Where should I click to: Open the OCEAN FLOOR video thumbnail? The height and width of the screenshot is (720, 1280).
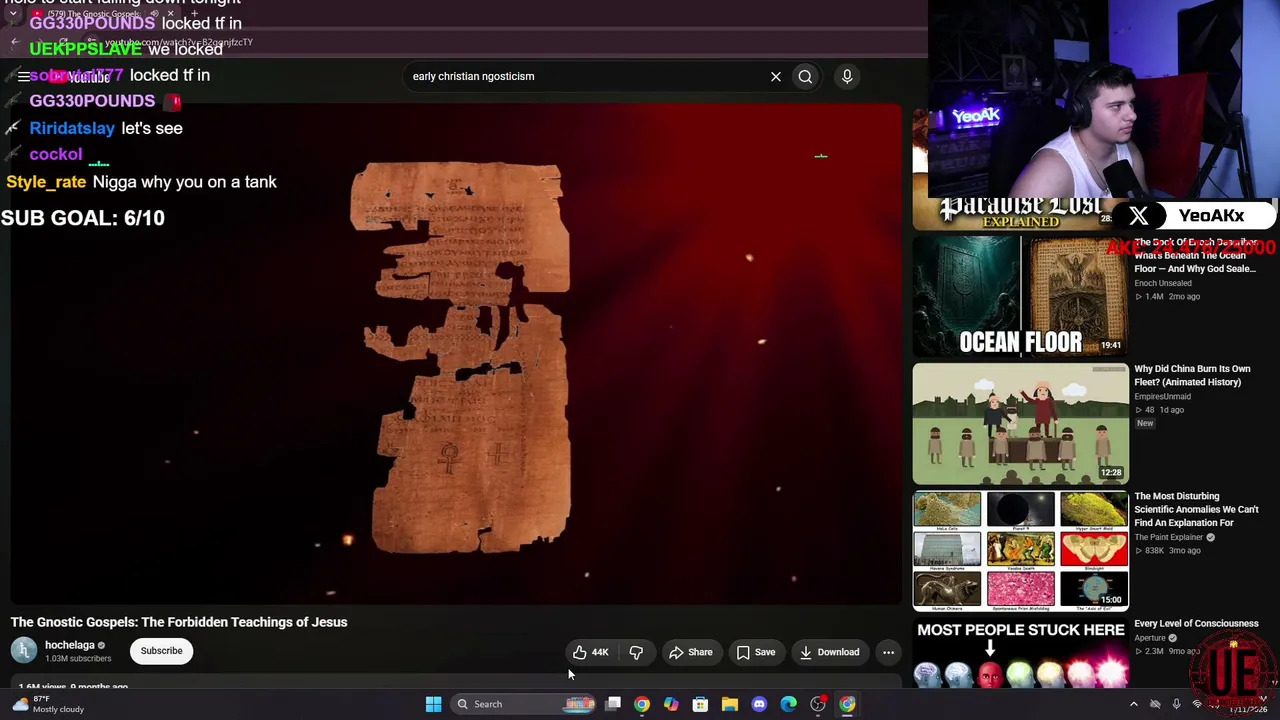tap(1020, 296)
